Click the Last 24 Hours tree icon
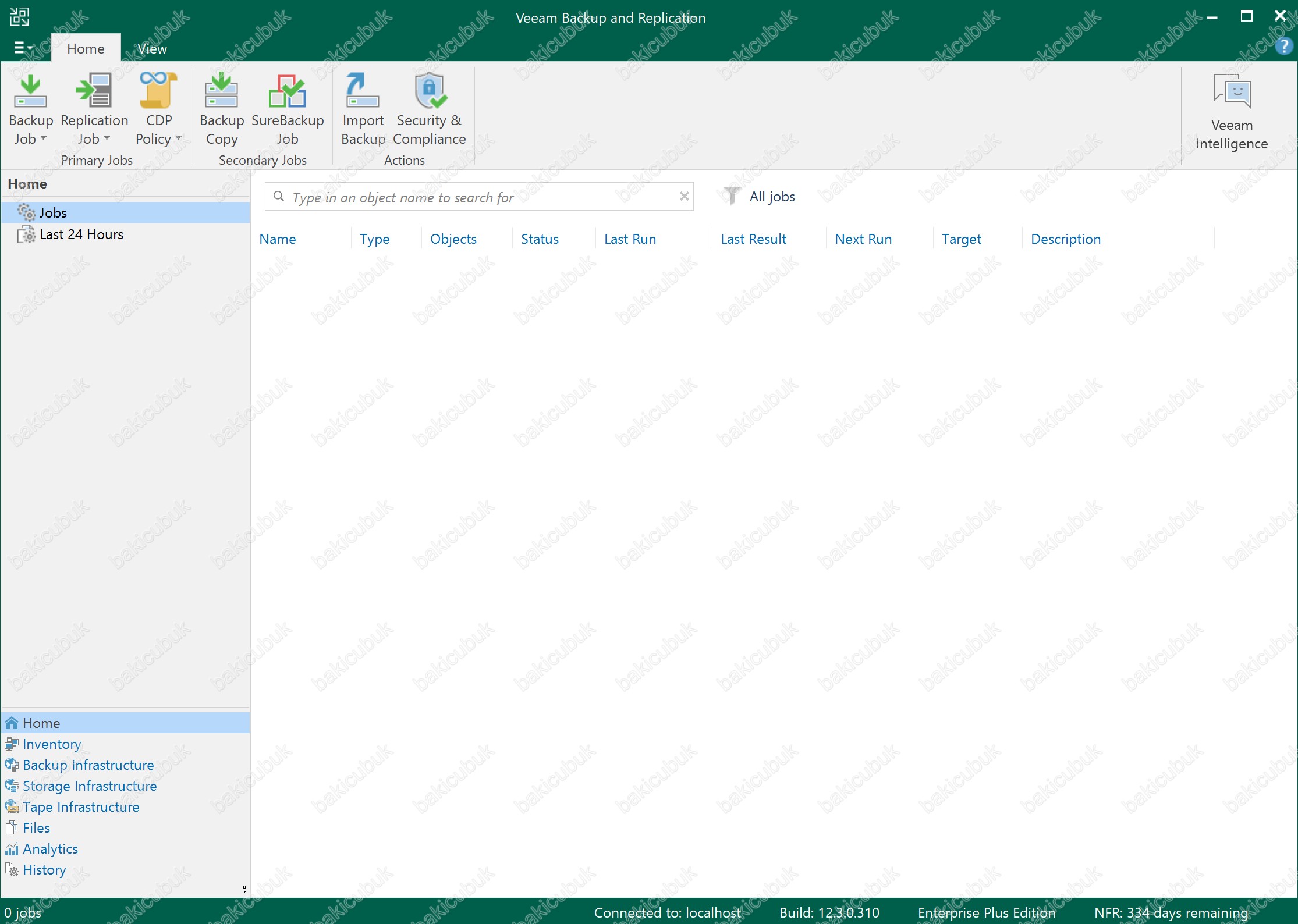 (27, 234)
